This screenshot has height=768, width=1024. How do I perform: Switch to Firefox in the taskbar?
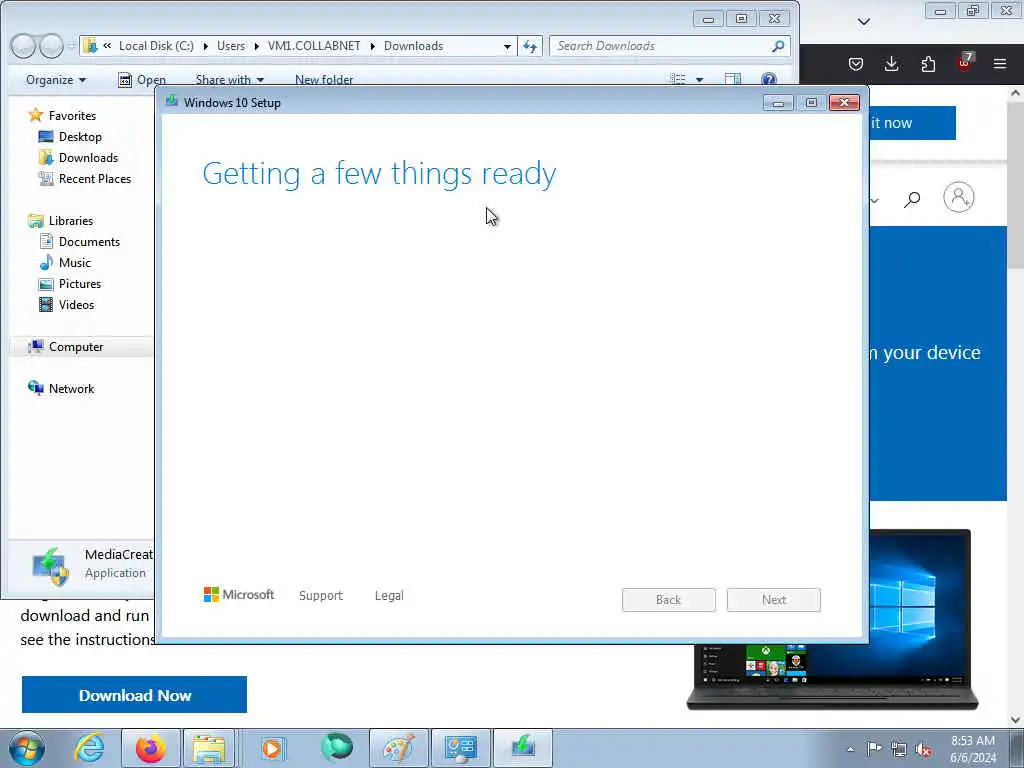150,748
